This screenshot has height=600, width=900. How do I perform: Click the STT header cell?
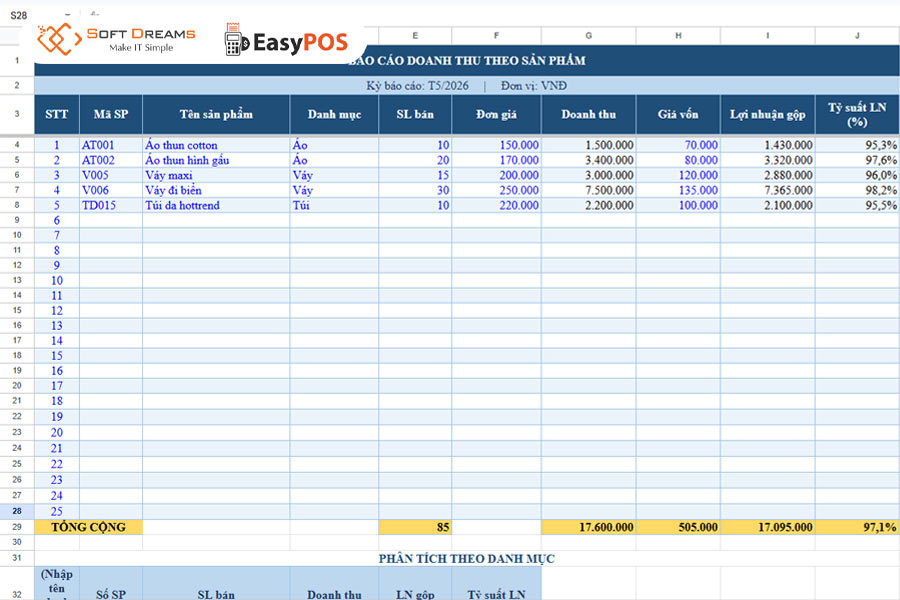pyautogui.click(x=56, y=114)
